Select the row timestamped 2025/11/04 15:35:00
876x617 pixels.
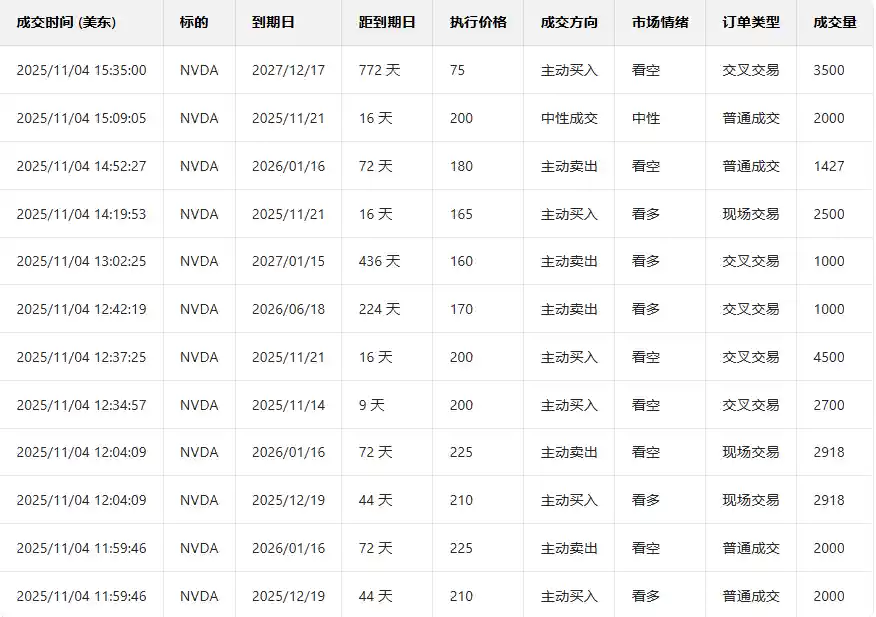[x=81, y=70]
